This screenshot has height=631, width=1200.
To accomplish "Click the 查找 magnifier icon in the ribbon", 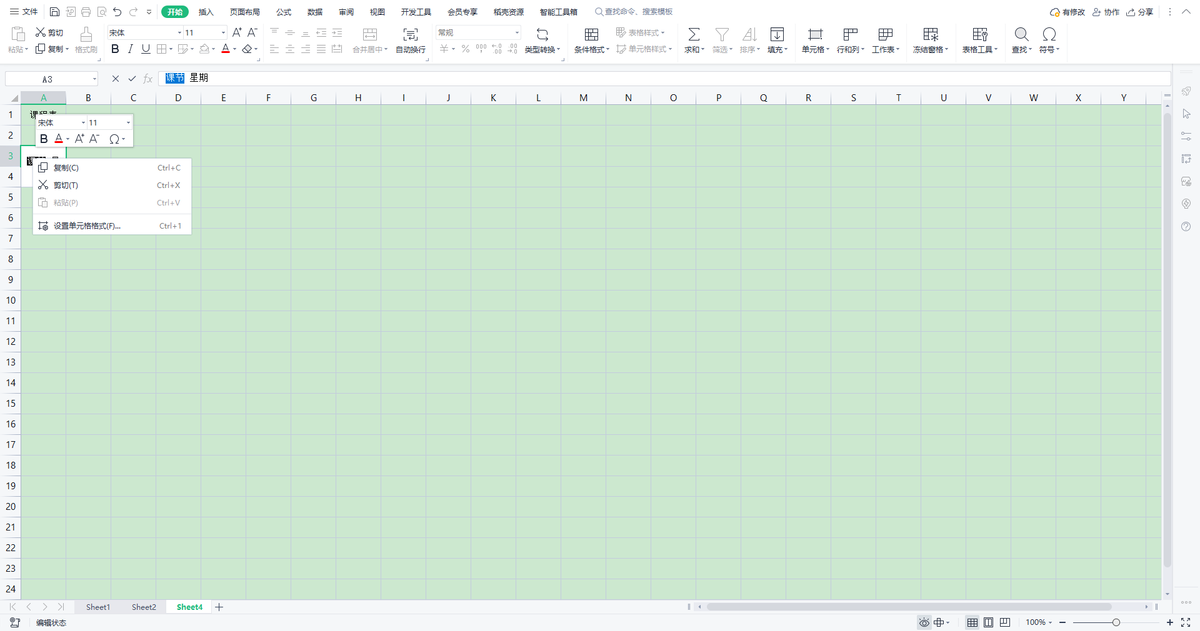I will (1021, 34).
